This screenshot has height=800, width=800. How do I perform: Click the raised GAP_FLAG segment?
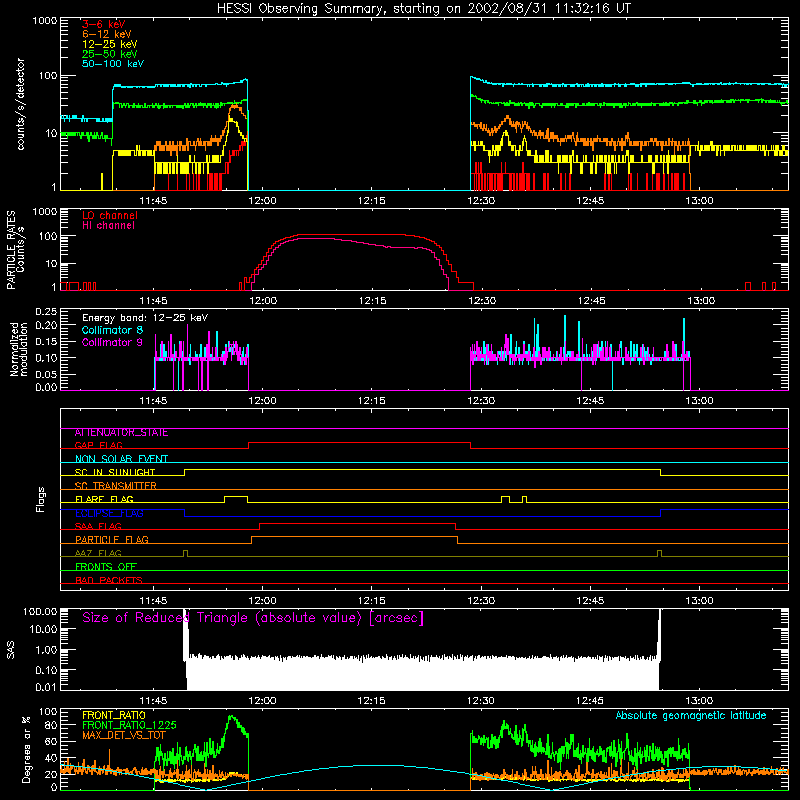pos(359,443)
